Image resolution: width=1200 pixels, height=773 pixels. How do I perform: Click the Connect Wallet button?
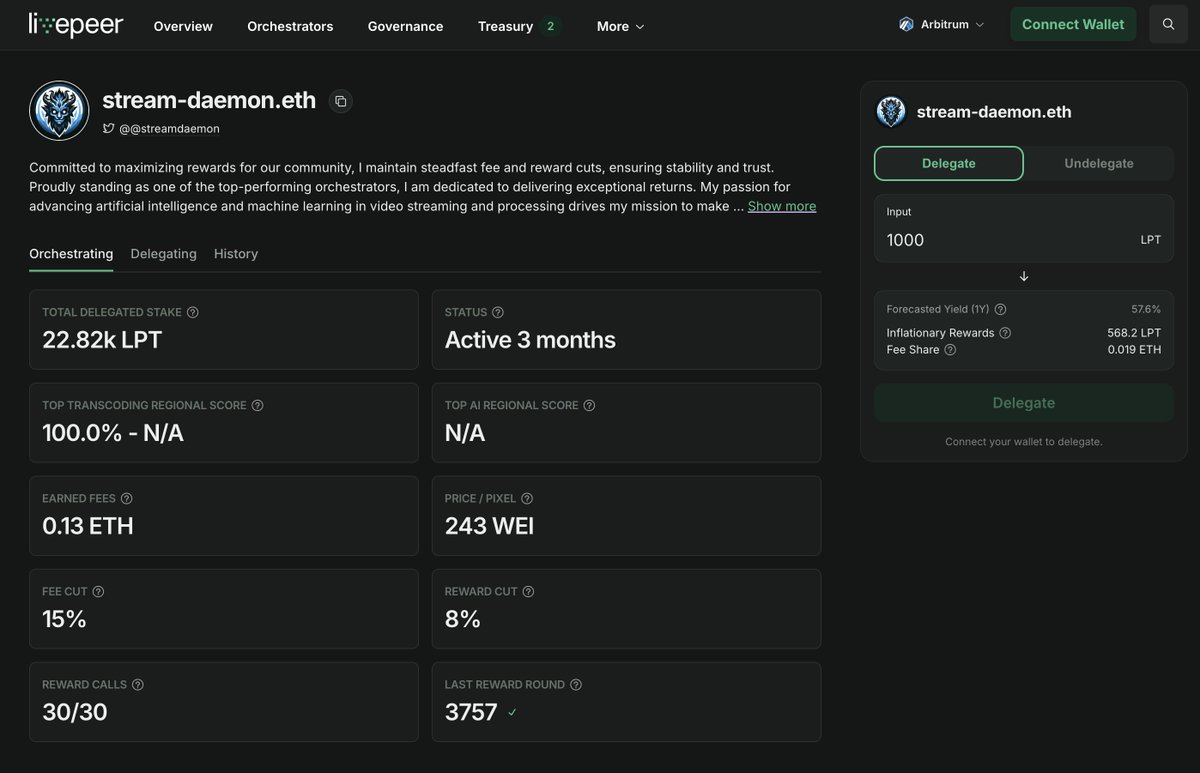(x=1073, y=24)
